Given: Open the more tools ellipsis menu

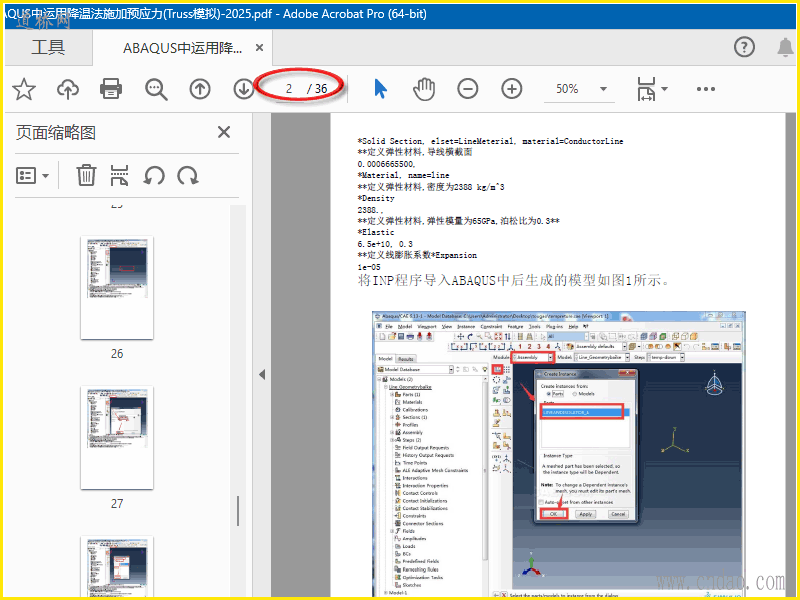Looking at the screenshot, I should click(706, 89).
